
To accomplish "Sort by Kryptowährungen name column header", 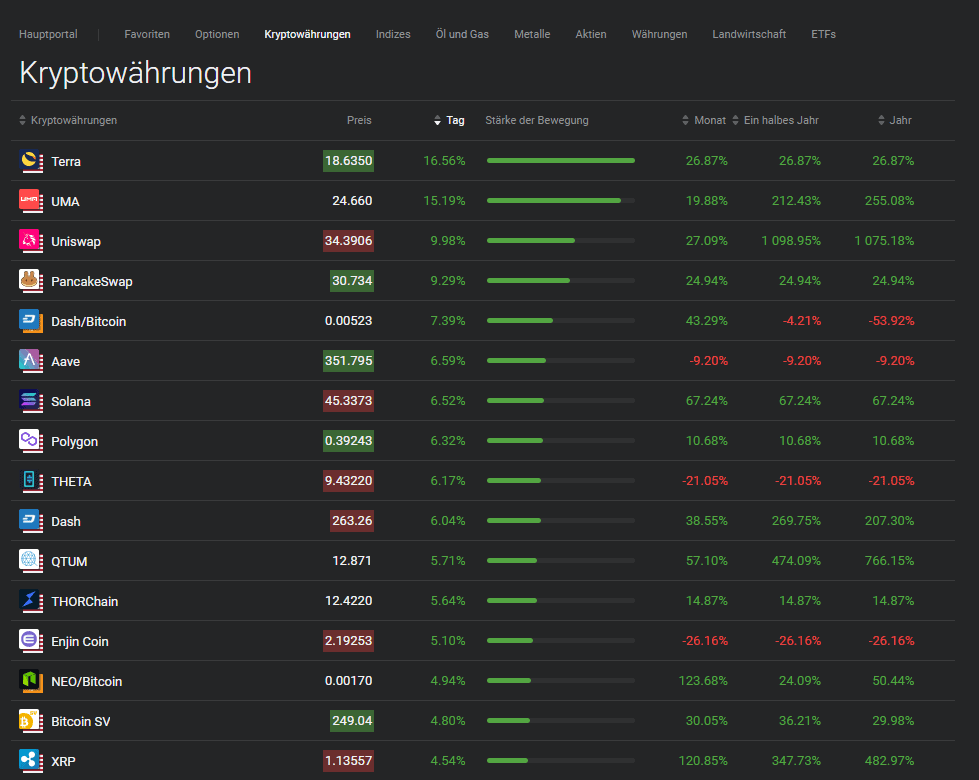I will click(73, 121).
